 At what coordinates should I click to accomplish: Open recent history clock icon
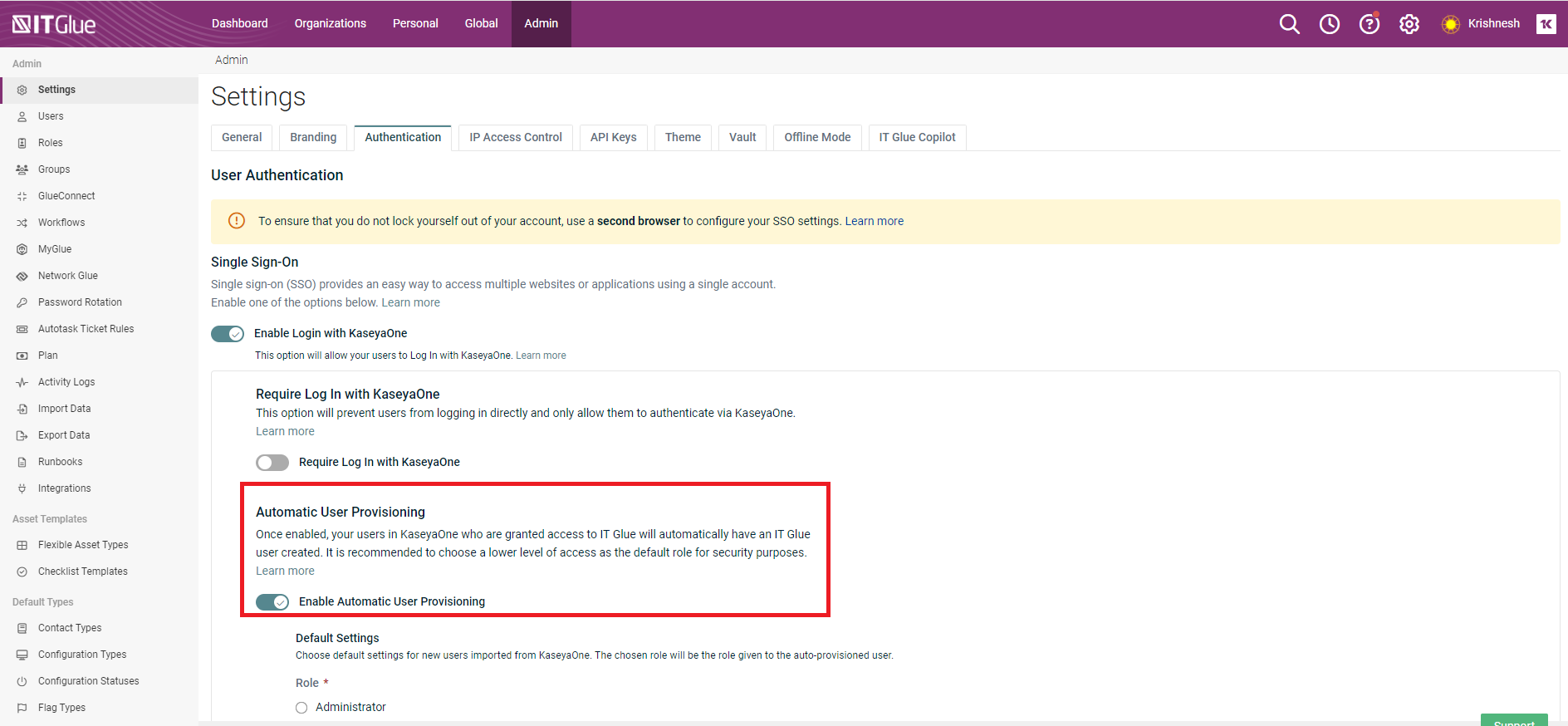[x=1329, y=24]
